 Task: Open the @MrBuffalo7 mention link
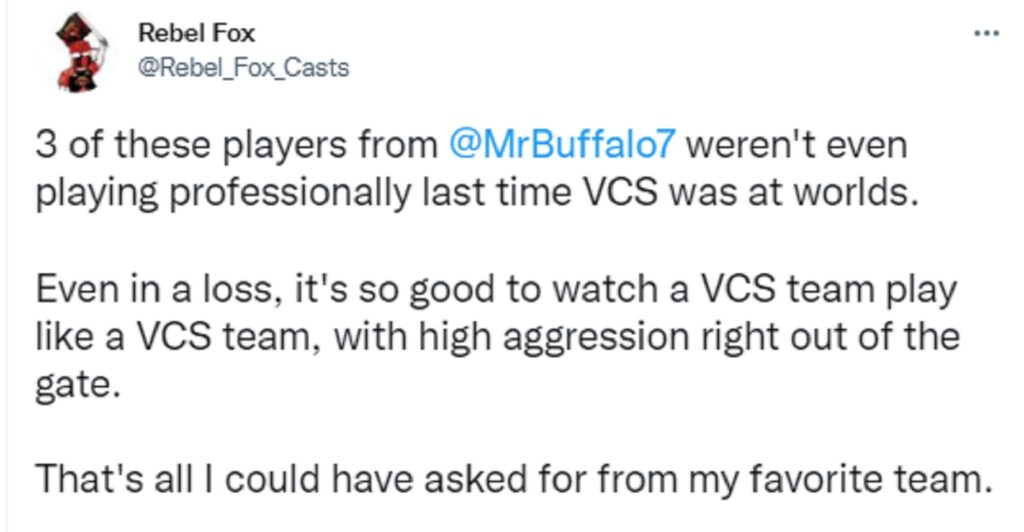point(563,146)
